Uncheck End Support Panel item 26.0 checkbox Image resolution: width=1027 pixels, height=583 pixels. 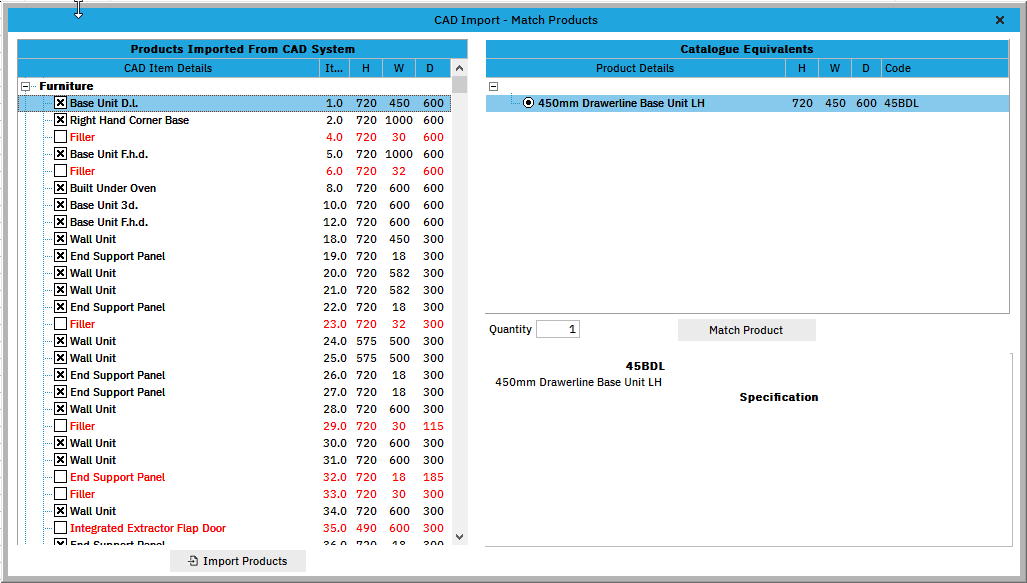click(x=60, y=375)
